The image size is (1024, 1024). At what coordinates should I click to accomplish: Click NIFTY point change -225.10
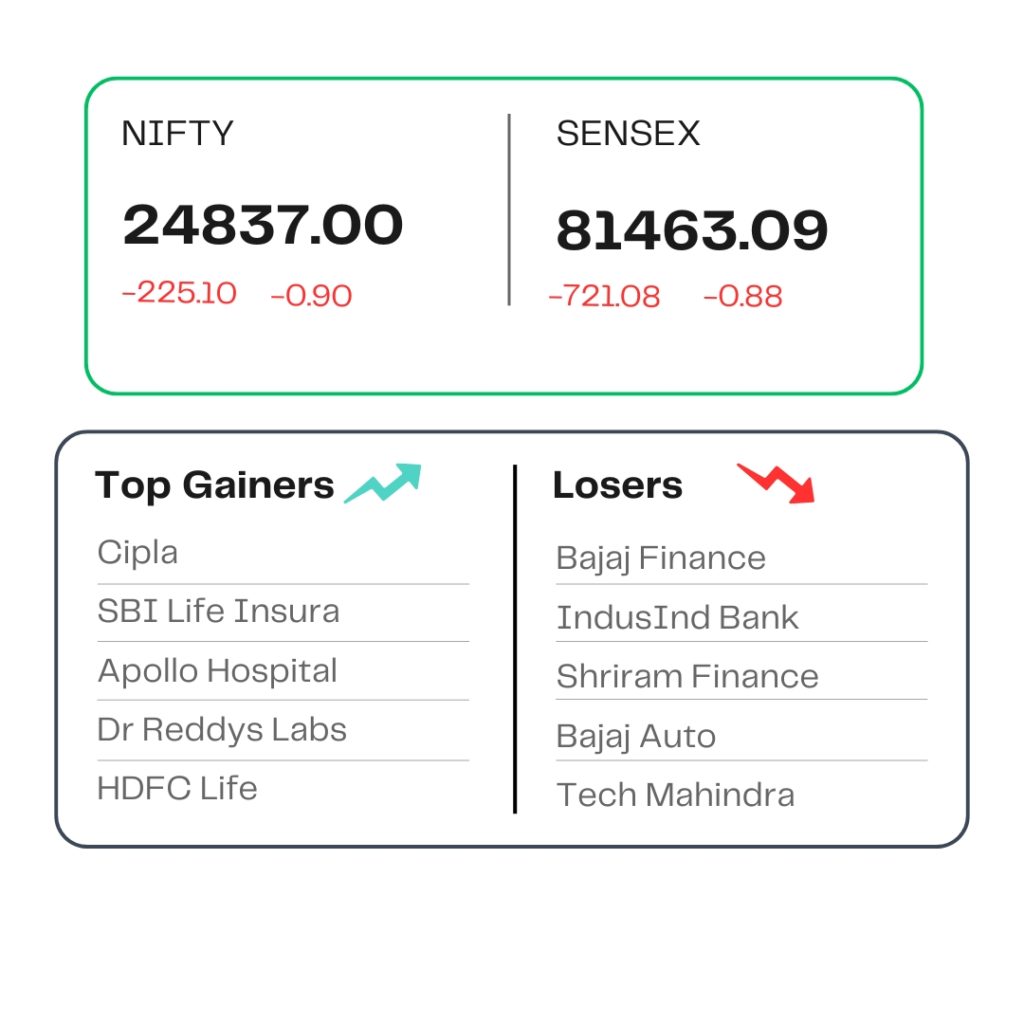click(x=180, y=293)
